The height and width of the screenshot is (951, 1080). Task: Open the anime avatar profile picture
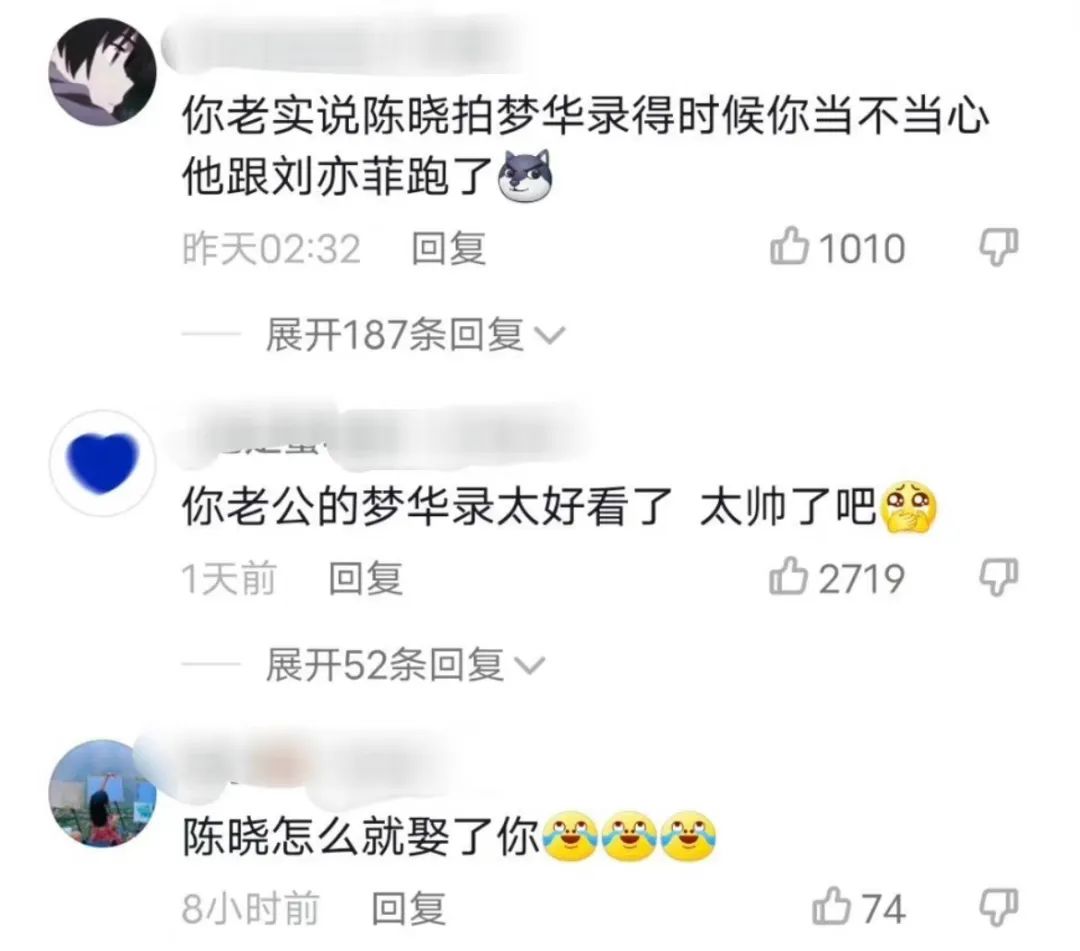tap(103, 72)
